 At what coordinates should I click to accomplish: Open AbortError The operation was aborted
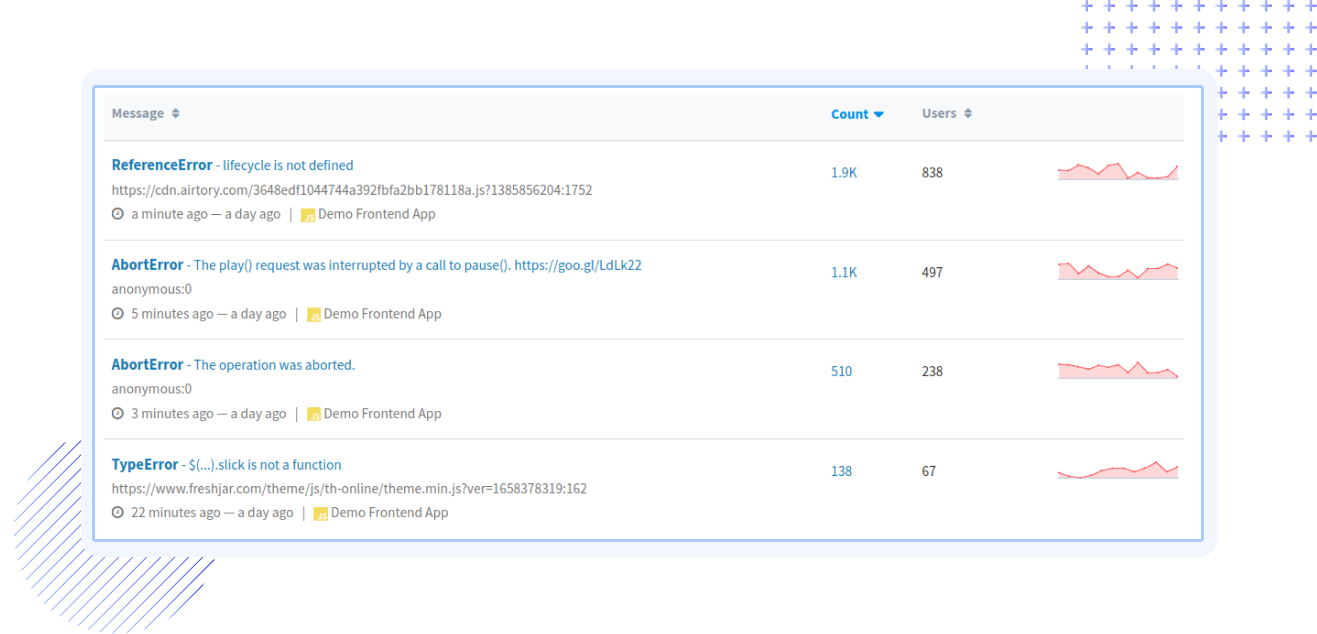[233, 365]
